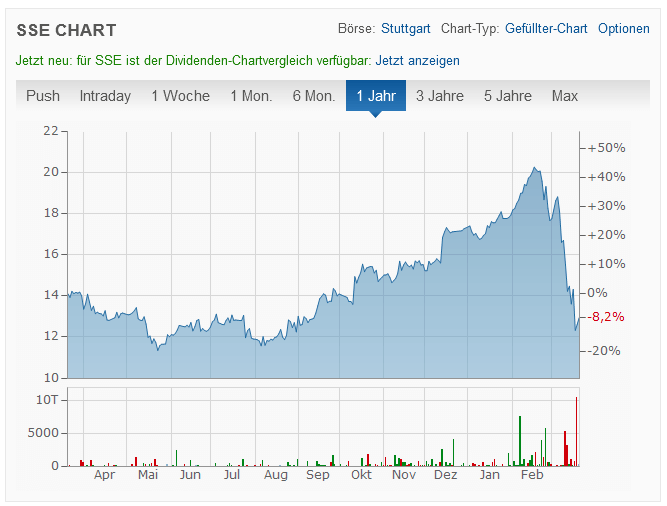This screenshot has height=506, width=667.
Task: Click the SSE CHART heading
Action: (66, 30)
